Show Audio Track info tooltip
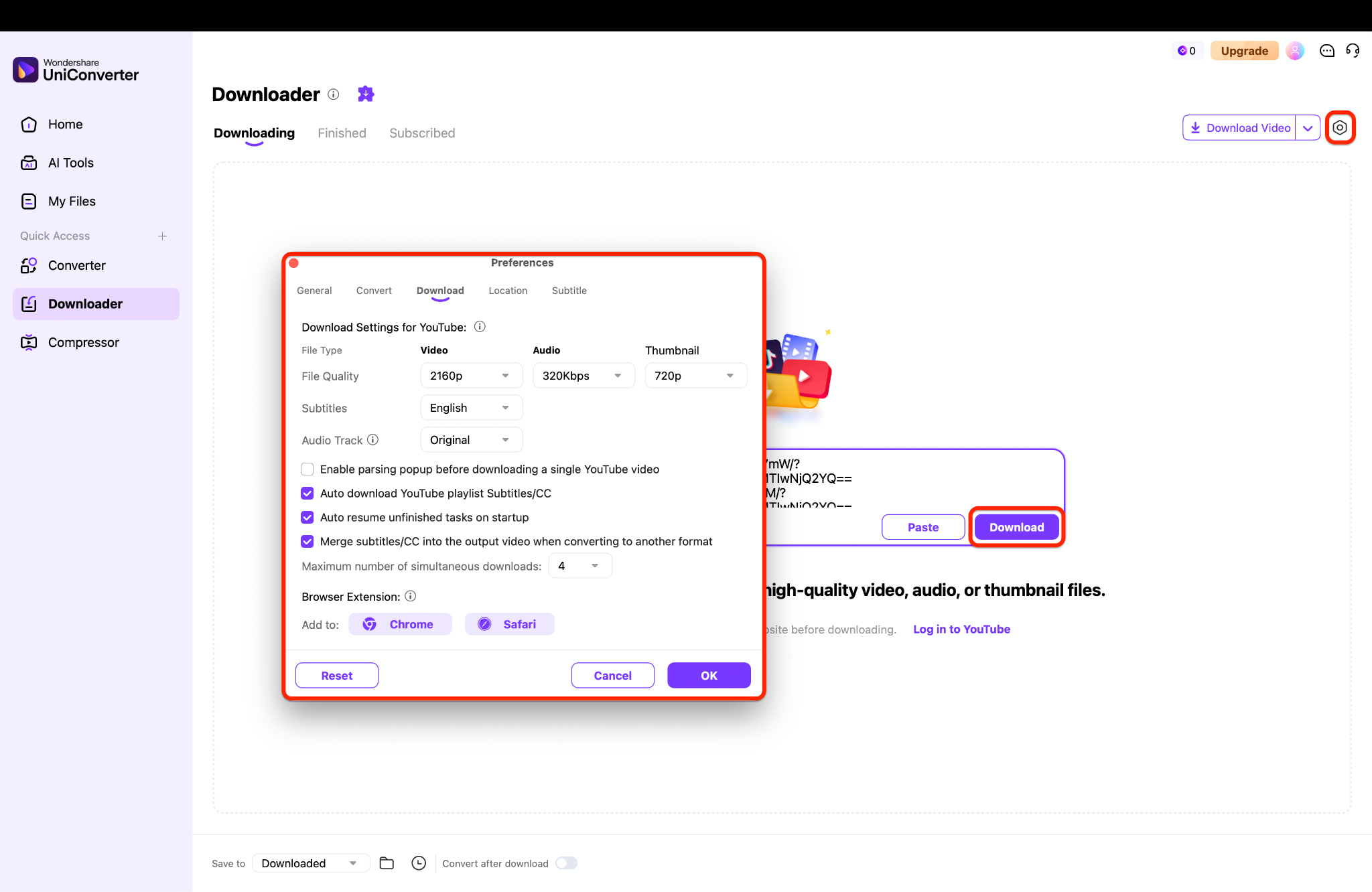This screenshot has height=892, width=1372. click(372, 440)
